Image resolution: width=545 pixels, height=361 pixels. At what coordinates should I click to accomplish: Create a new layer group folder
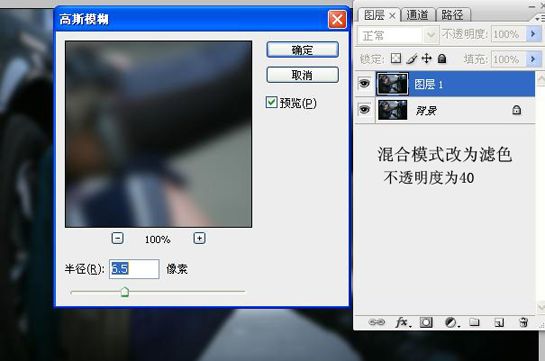(x=474, y=322)
